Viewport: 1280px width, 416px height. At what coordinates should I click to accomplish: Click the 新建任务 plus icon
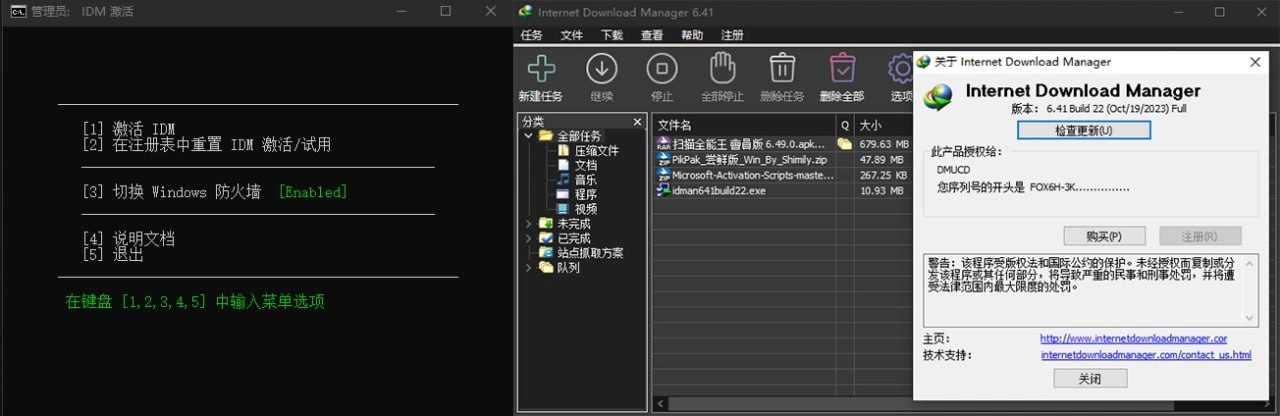coord(540,69)
